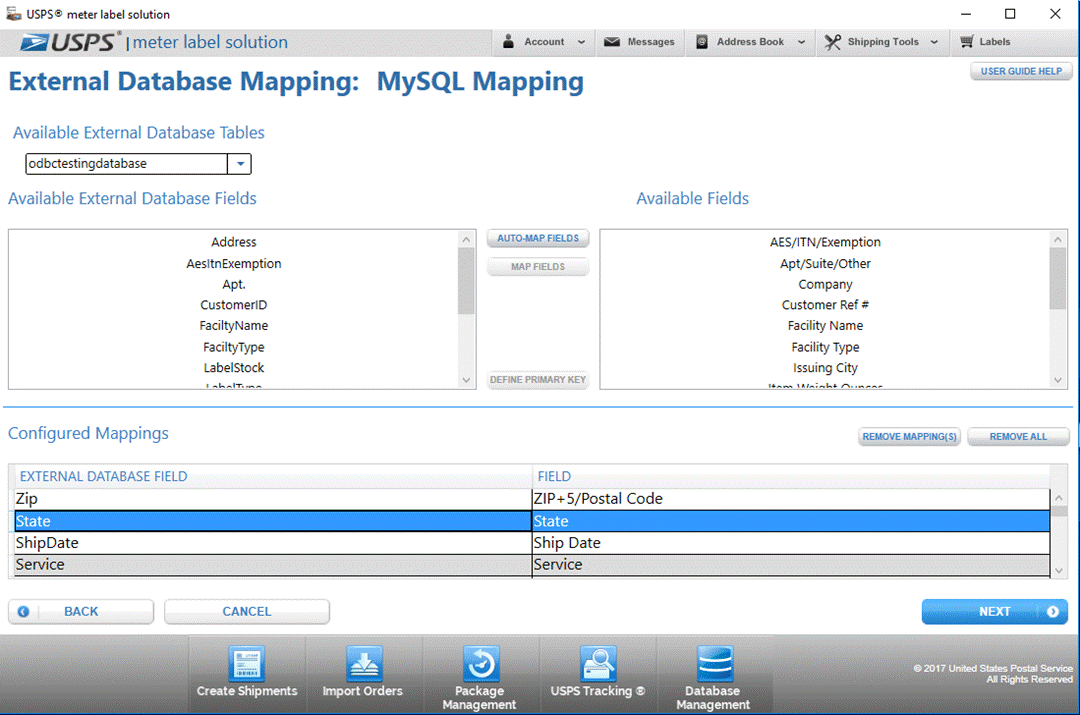The height and width of the screenshot is (715, 1080).
Task: Open the database tables dropdown arrow
Action: click(240, 164)
